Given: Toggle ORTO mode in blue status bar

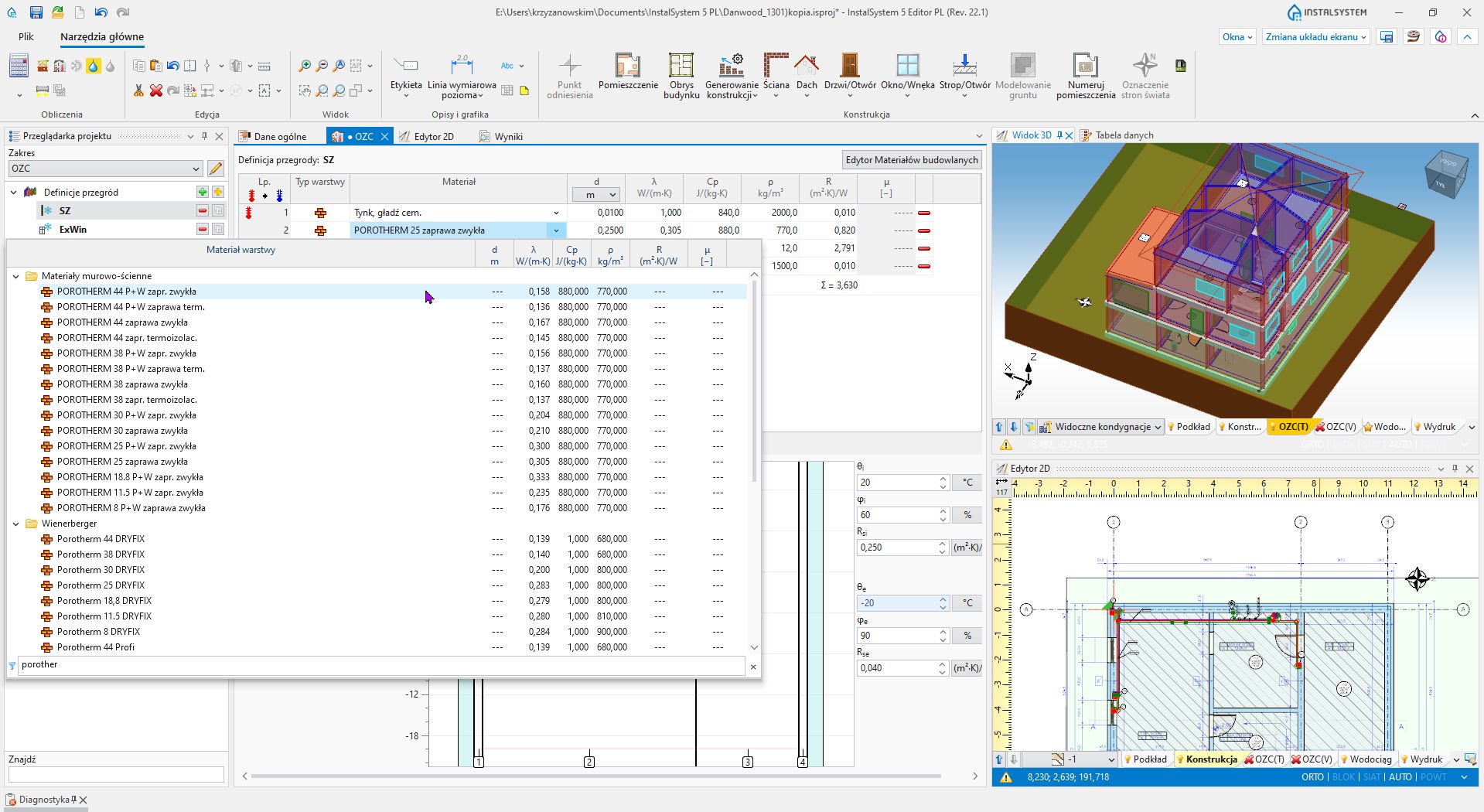Looking at the screenshot, I should (1312, 777).
